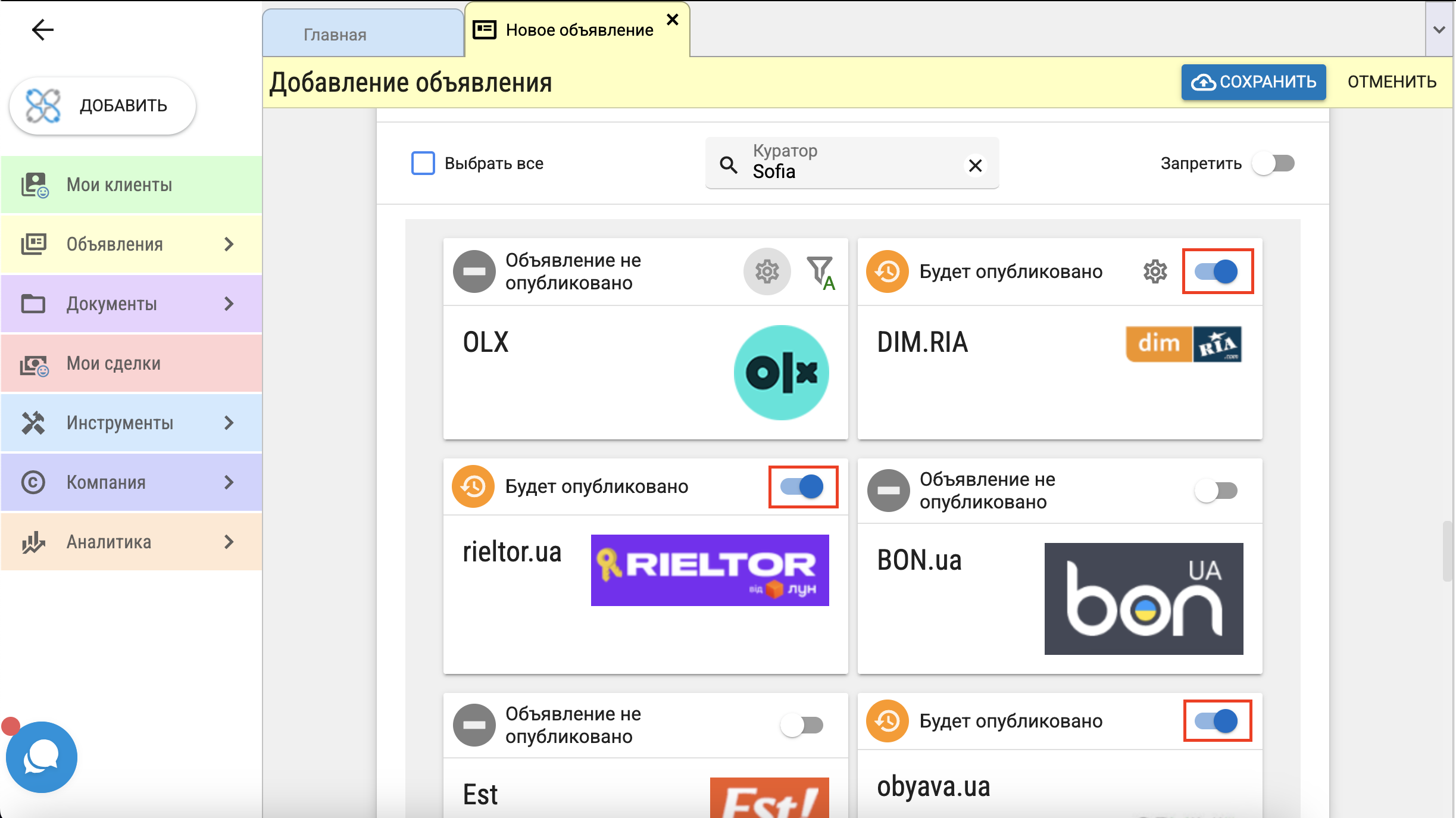Click BON.ua not-published status icon

pyautogui.click(x=889, y=491)
